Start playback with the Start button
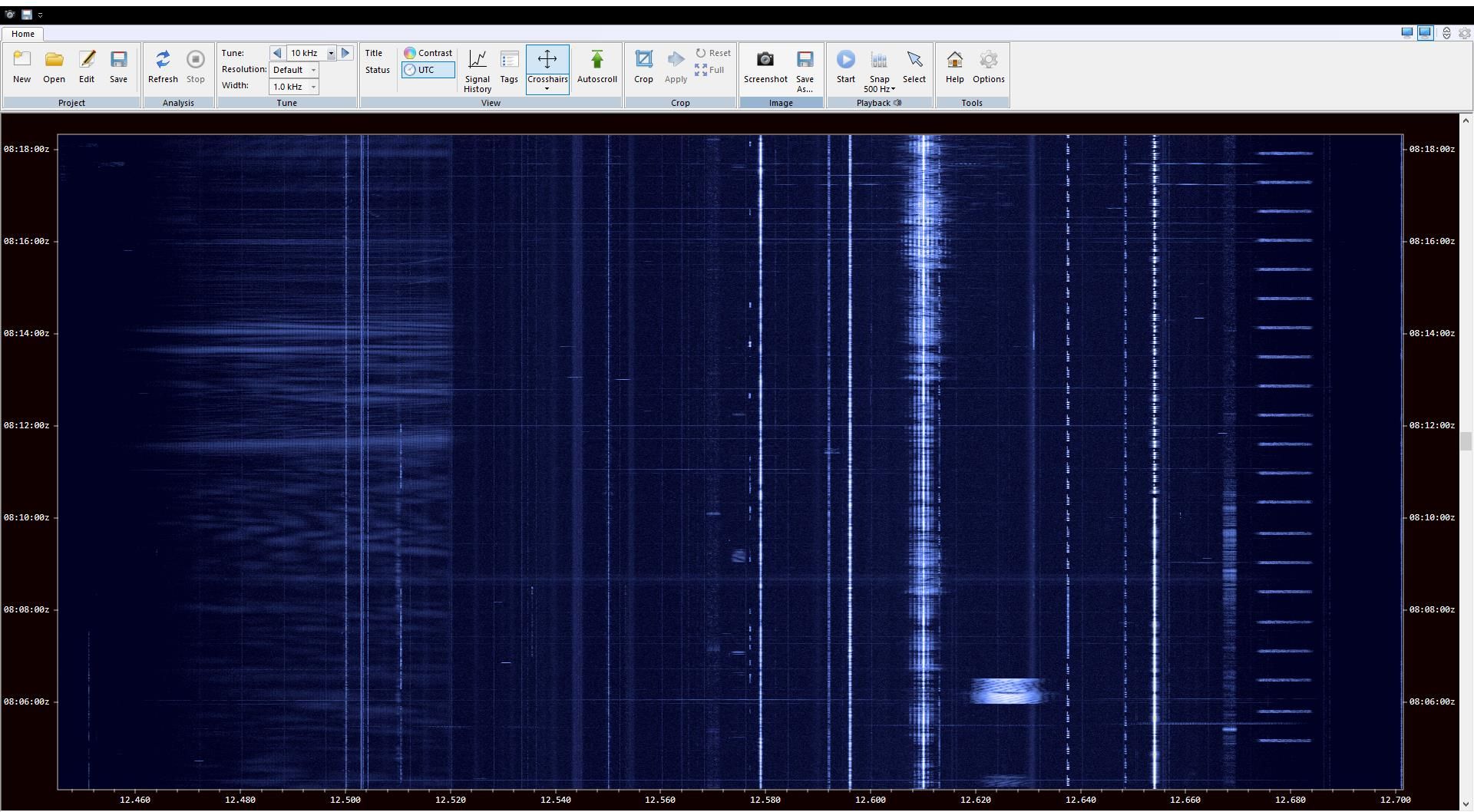This screenshot has width=1474, height=812. (x=845, y=61)
